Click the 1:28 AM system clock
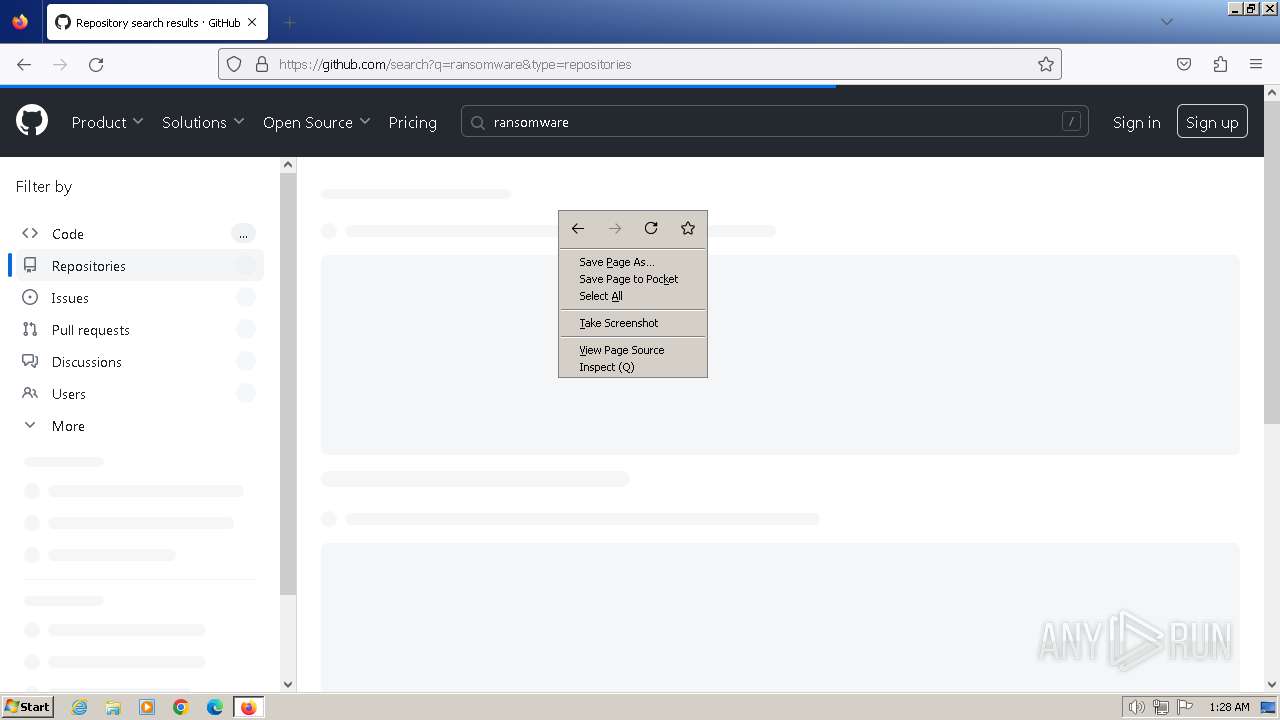This screenshot has height=720, width=1280. [x=1229, y=707]
